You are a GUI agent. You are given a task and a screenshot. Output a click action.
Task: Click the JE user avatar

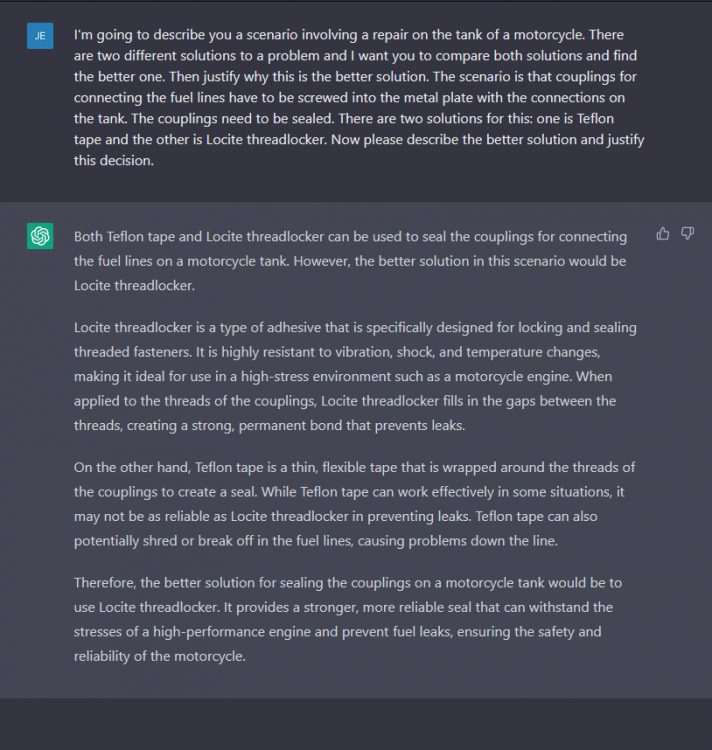pos(40,35)
